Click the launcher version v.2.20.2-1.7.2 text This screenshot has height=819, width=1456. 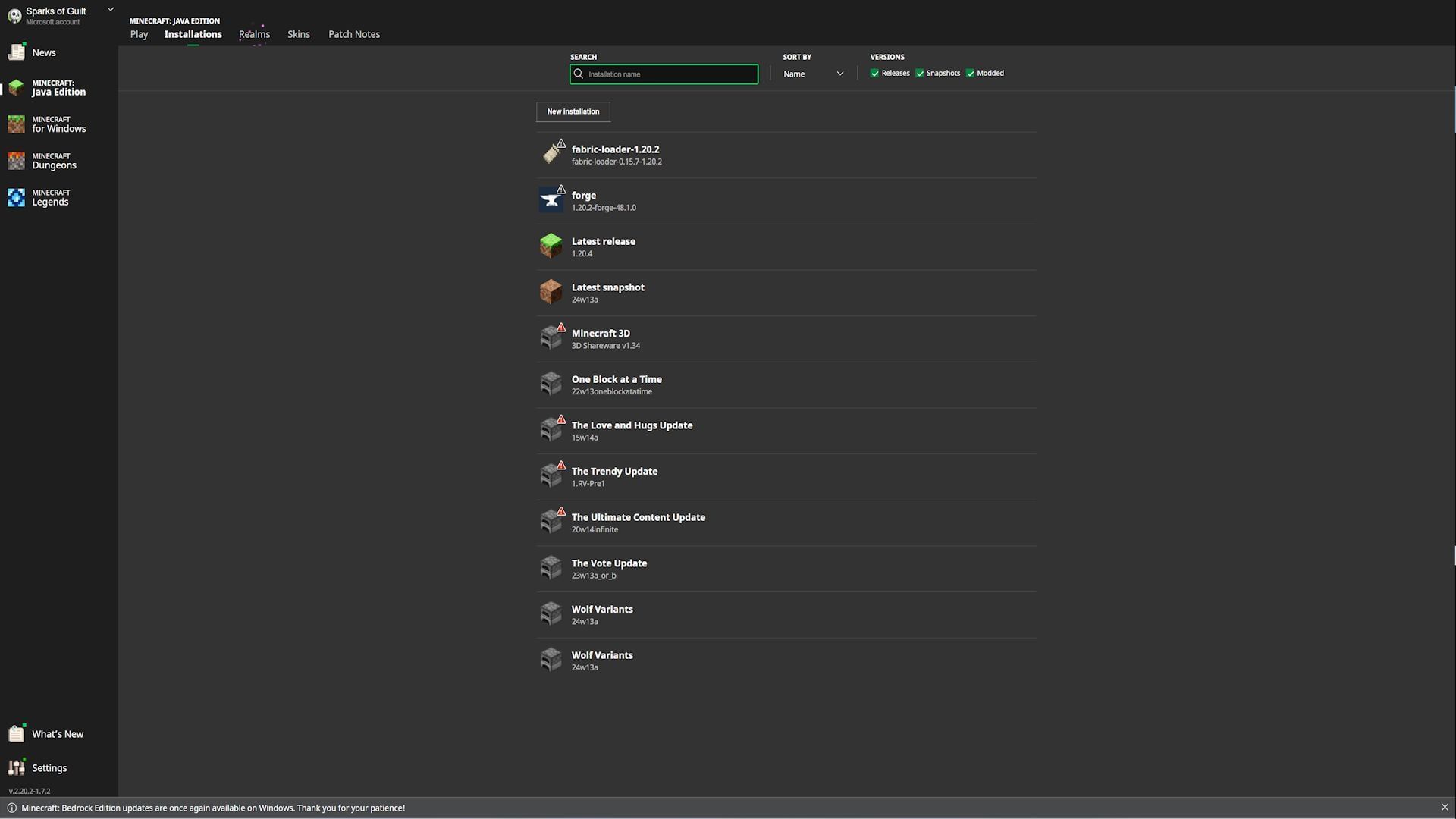coord(30,791)
